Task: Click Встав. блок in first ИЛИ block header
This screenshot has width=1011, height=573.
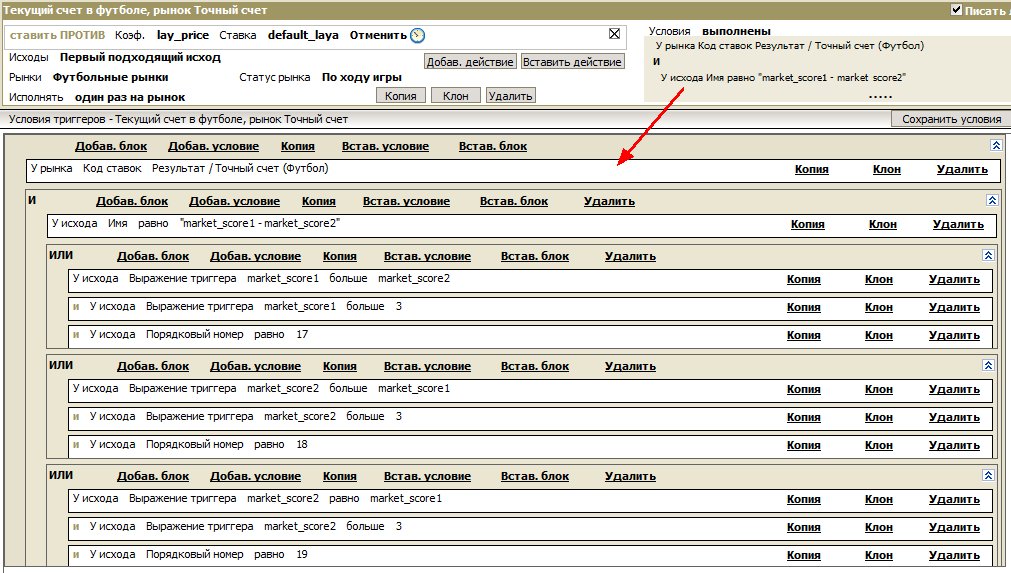Action: pos(535,257)
